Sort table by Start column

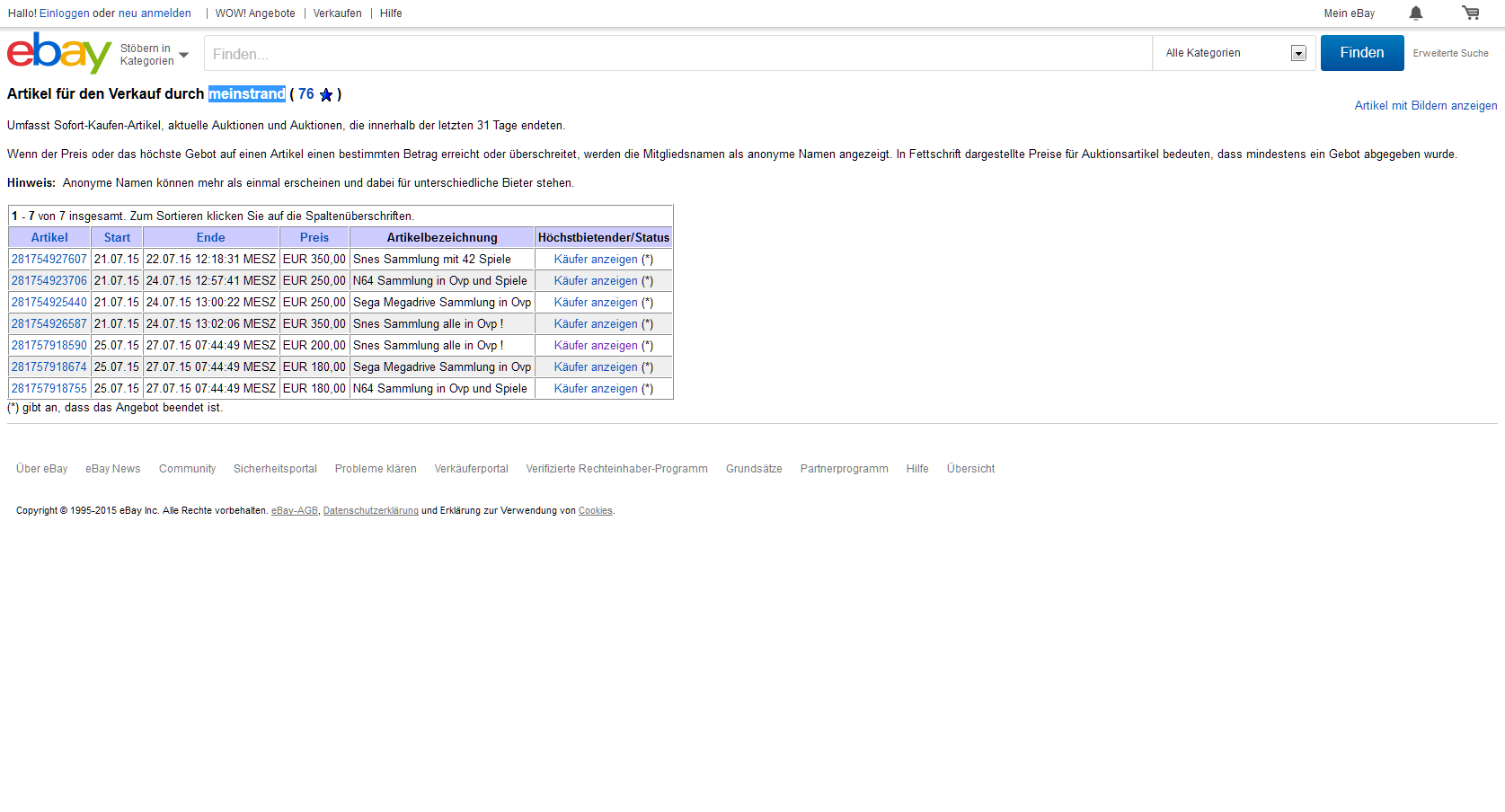[x=117, y=237]
